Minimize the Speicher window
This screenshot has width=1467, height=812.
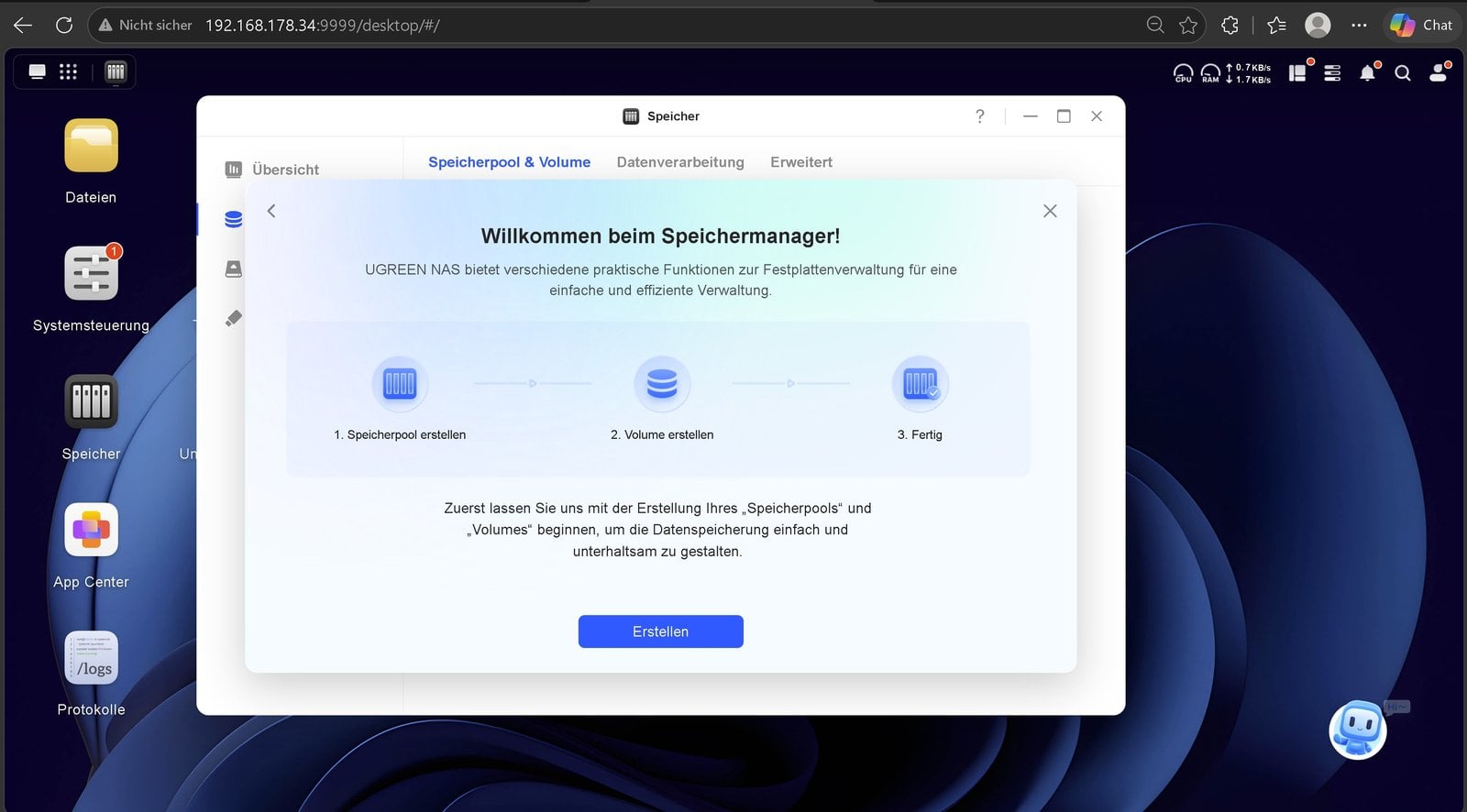[x=1031, y=116]
